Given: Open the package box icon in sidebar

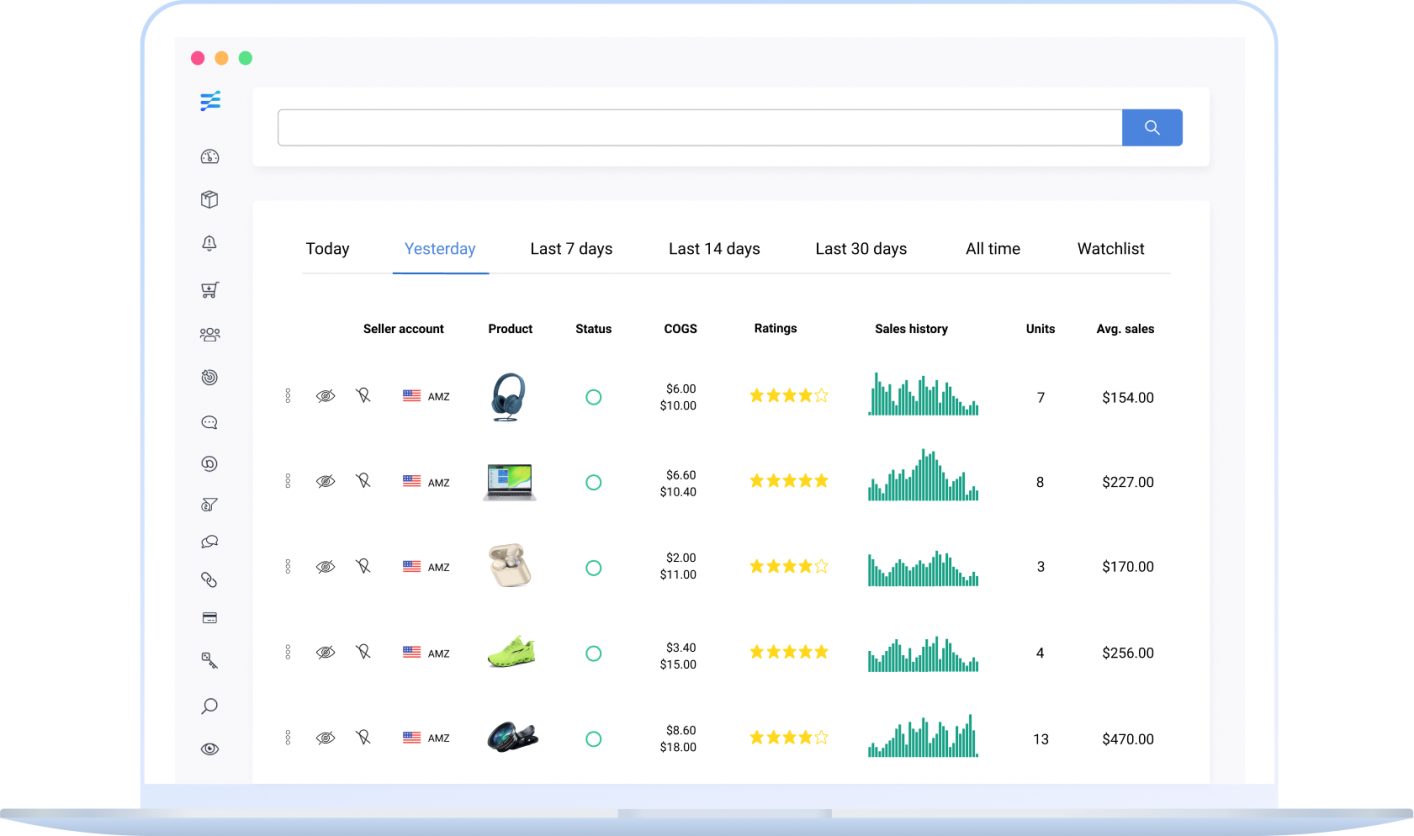Looking at the screenshot, I should [x=209, y=199].
